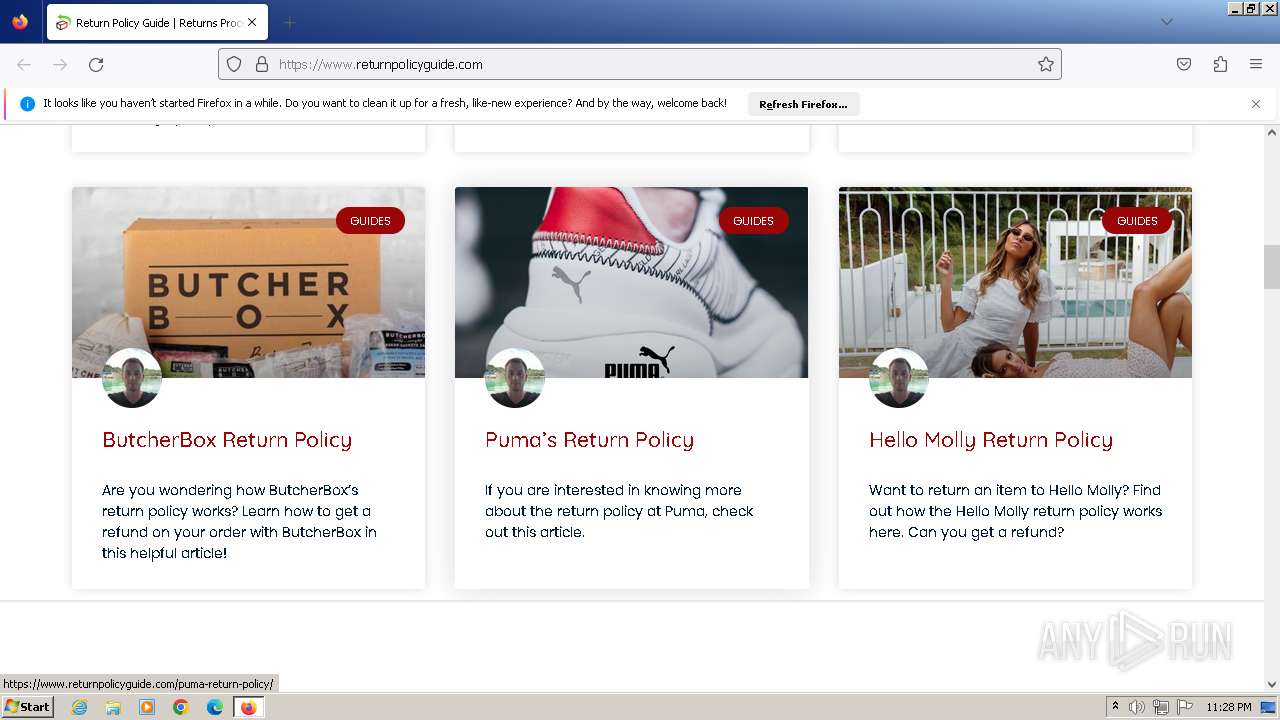Open the Action Center flag icon
The height and width of the screenshot is (720, 1280).
coord(1185,707)
